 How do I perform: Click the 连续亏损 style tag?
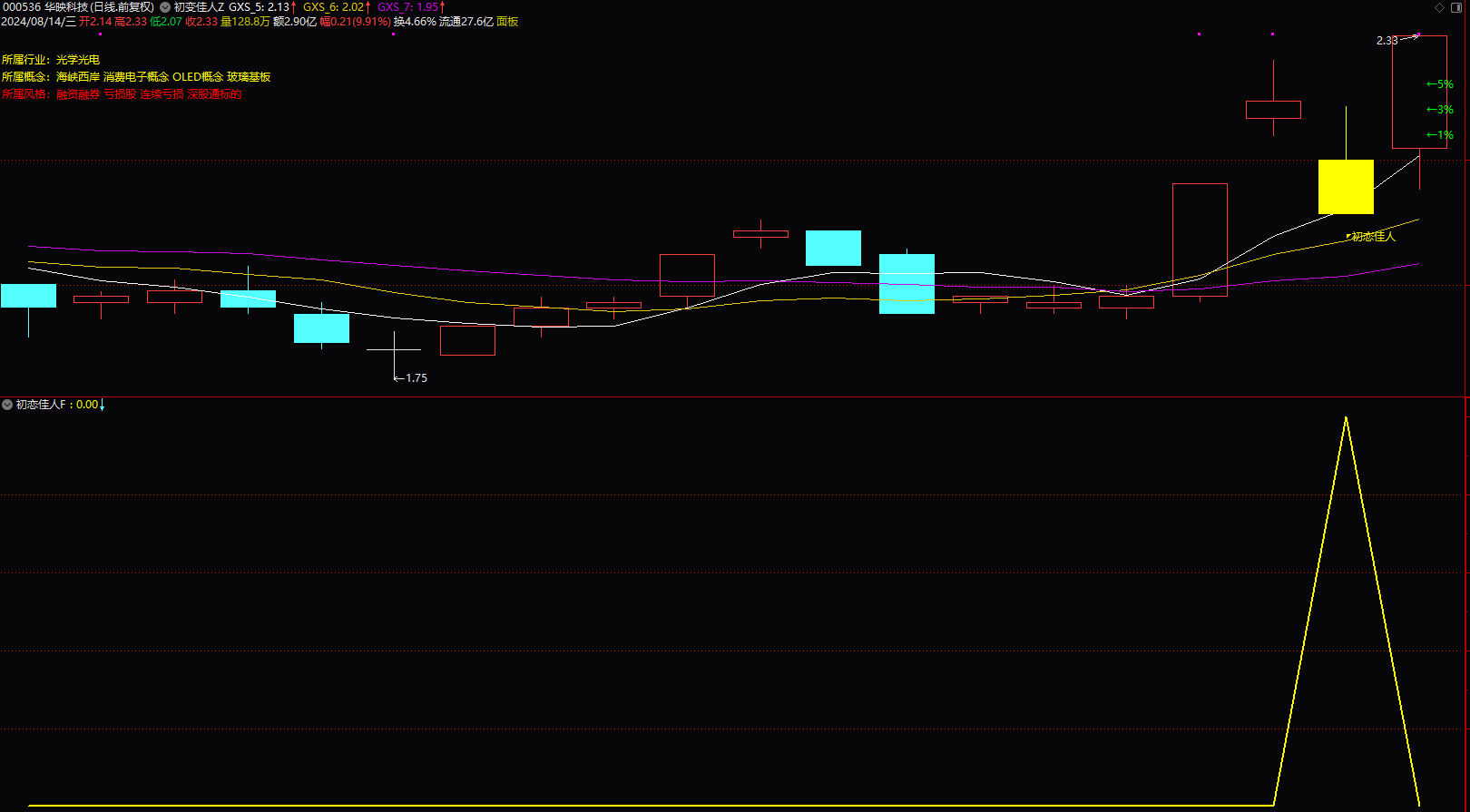coord(162,94)
